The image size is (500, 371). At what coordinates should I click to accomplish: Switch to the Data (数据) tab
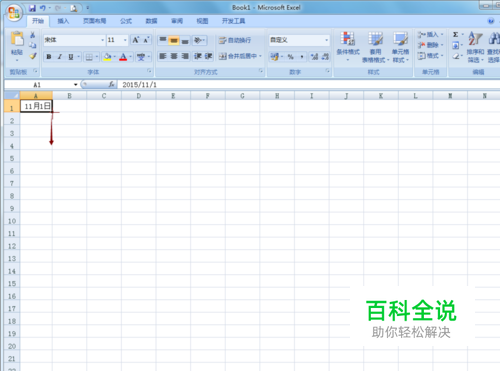[151, 21]
